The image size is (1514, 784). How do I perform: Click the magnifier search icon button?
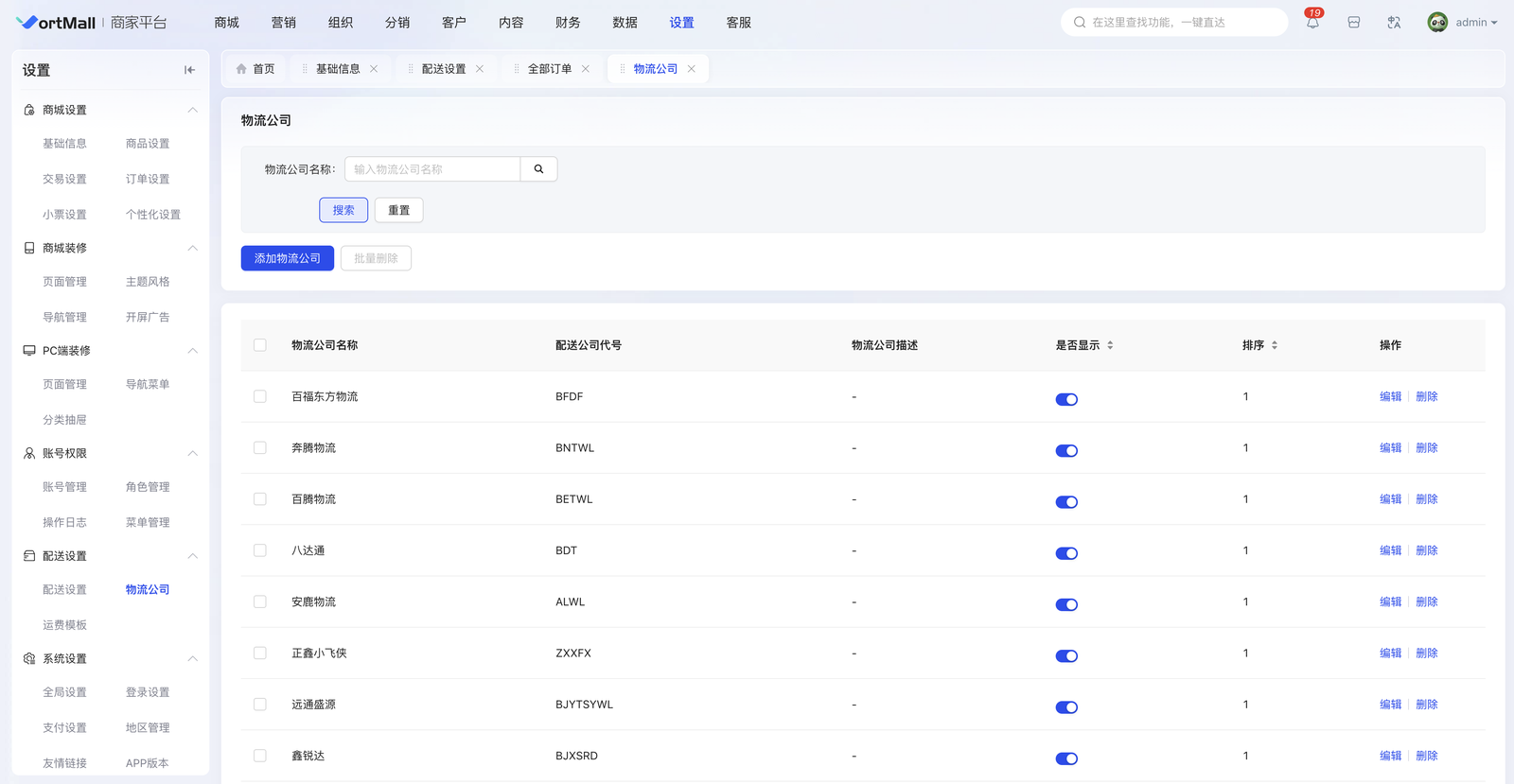538,169
